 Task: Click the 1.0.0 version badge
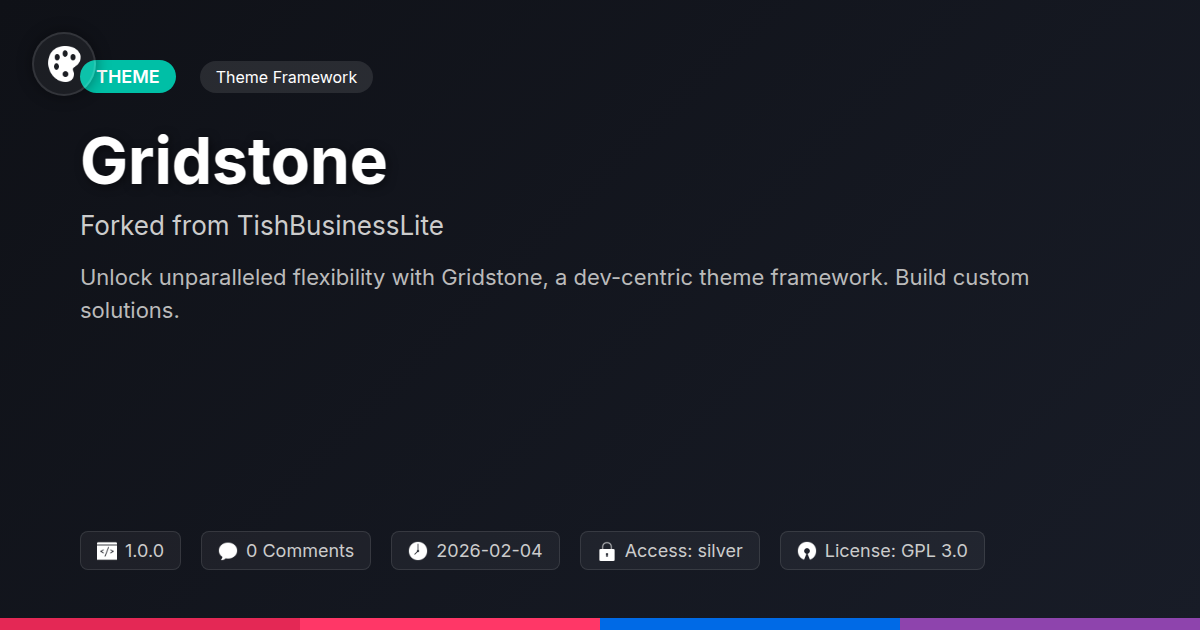pyautogui.click(x=130, y=551)
